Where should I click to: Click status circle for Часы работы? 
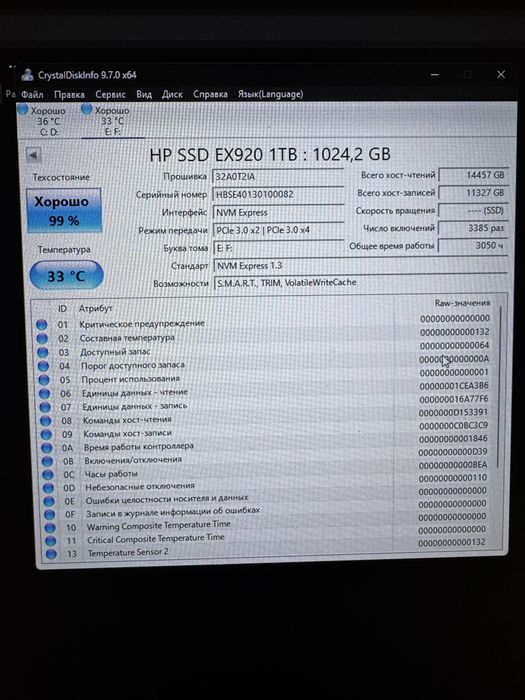[48, 474]
